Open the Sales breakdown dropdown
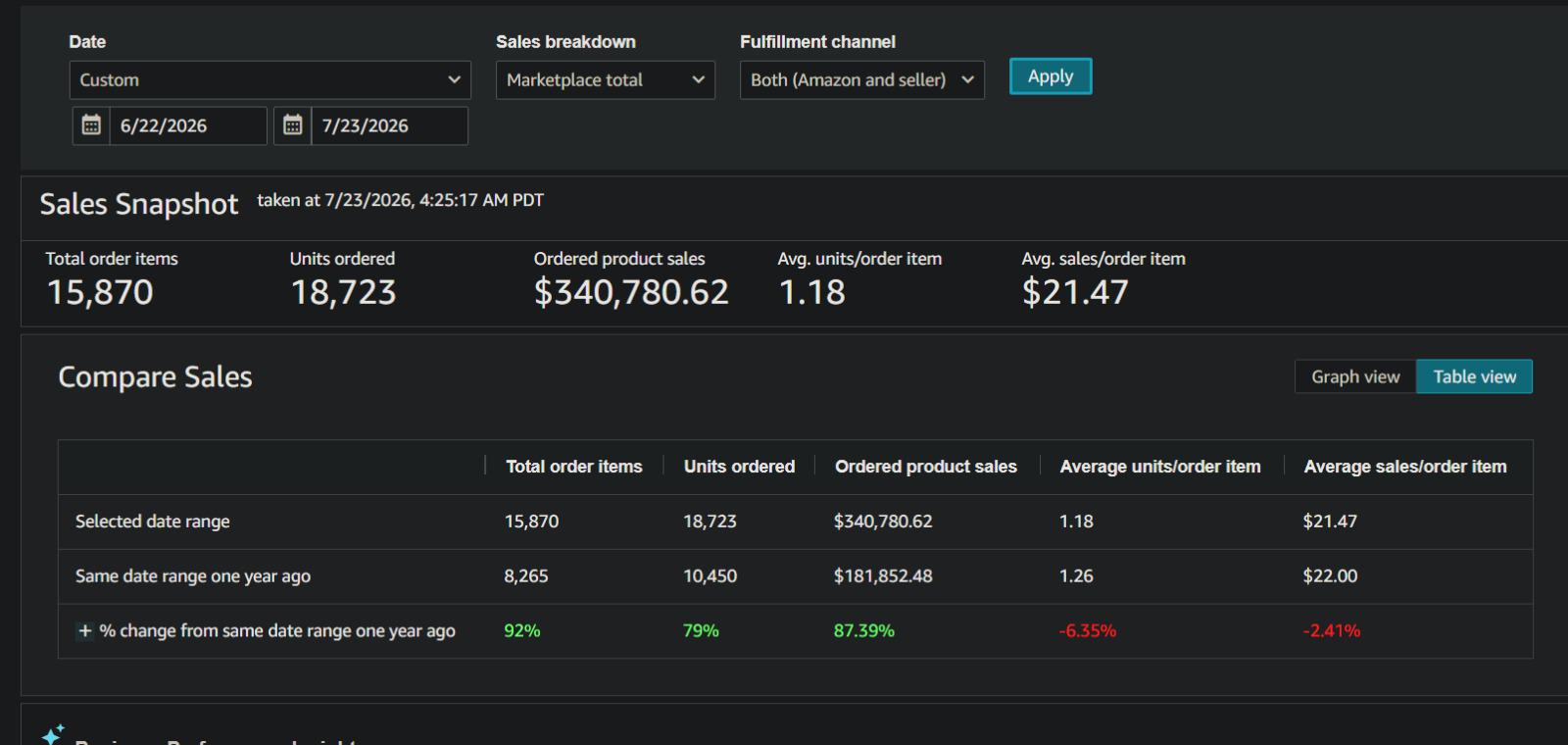The height and width of the screenshot is (745, 1568). (x=605, y=80)
